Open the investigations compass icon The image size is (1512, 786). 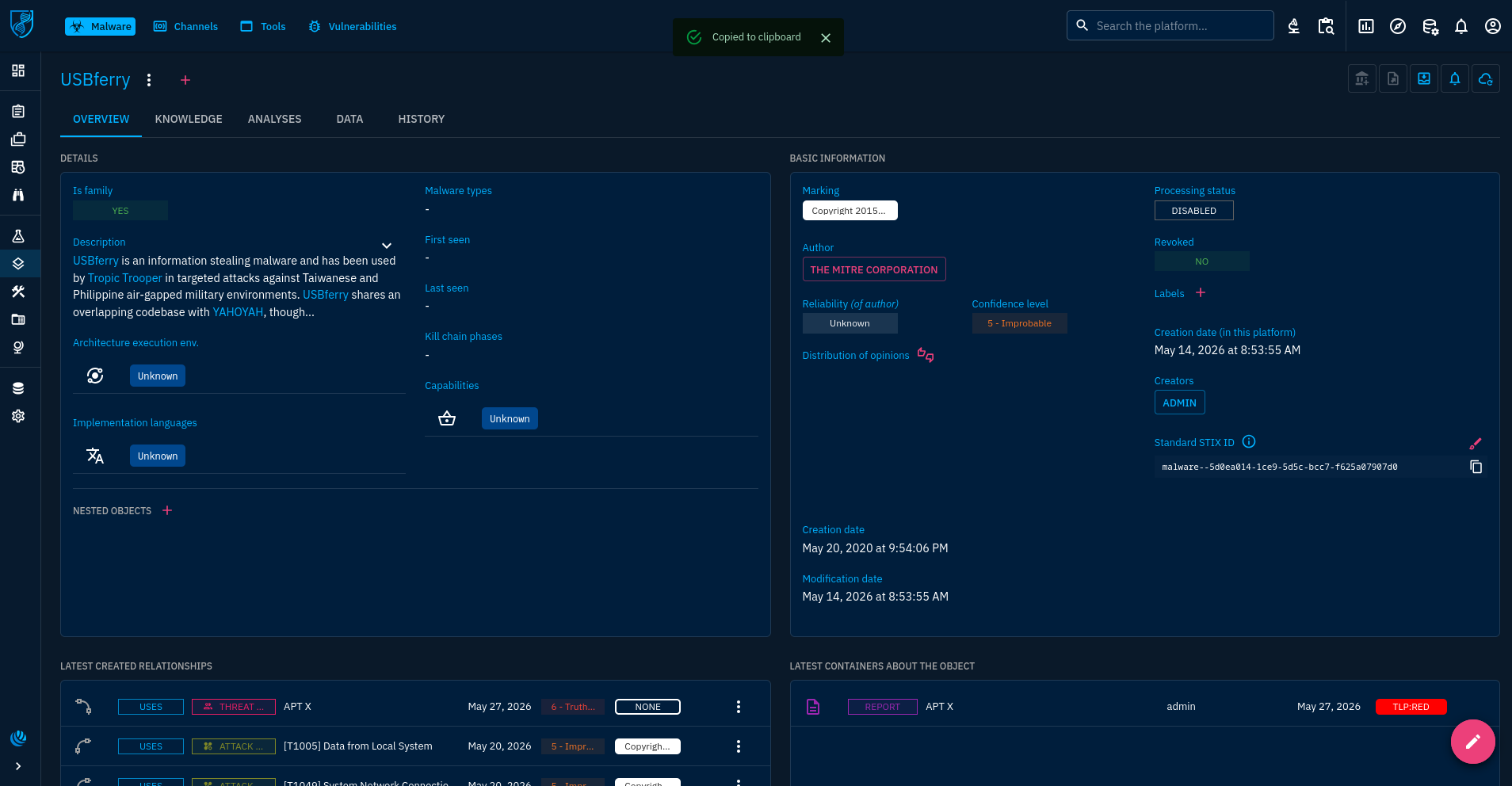[x=1398, y=26]
